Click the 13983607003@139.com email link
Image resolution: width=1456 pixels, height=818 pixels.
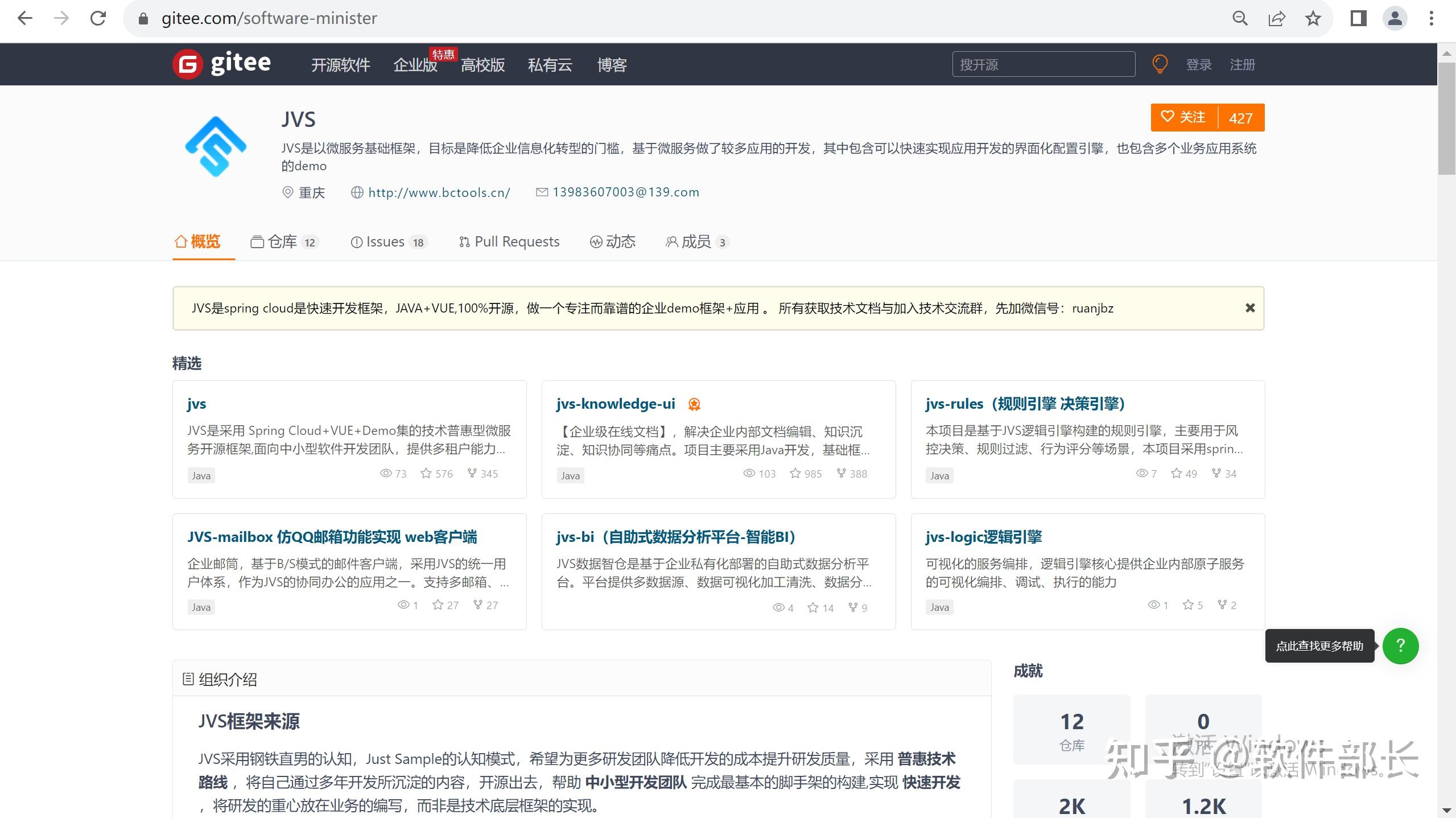[626, 192]
